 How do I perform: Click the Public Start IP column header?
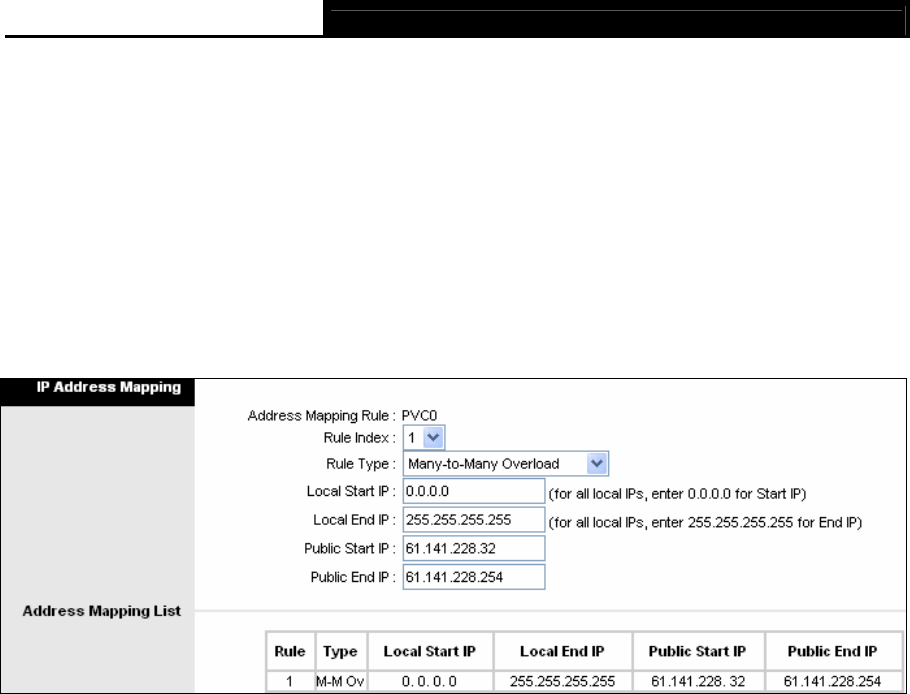point(698,652)
